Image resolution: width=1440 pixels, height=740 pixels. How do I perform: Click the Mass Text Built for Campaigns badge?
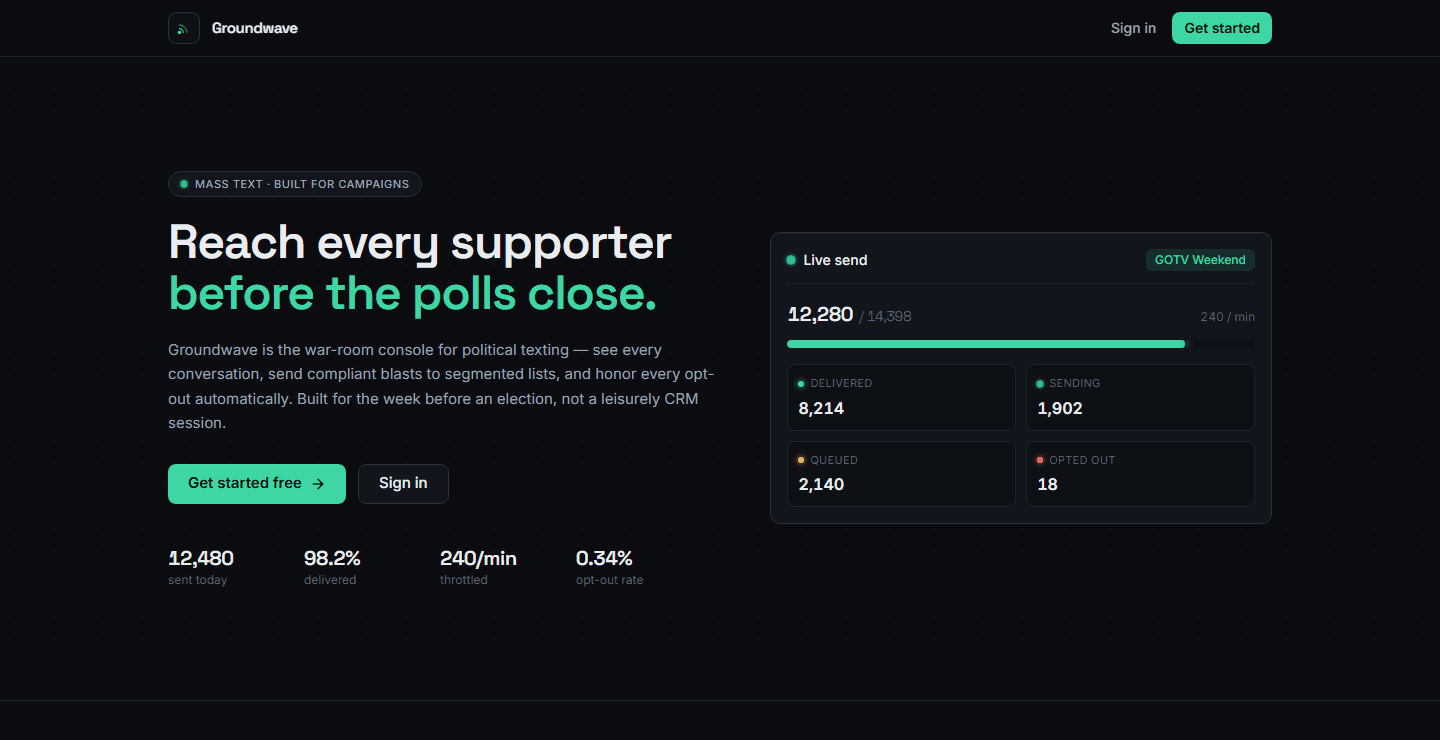click(295, 184)
